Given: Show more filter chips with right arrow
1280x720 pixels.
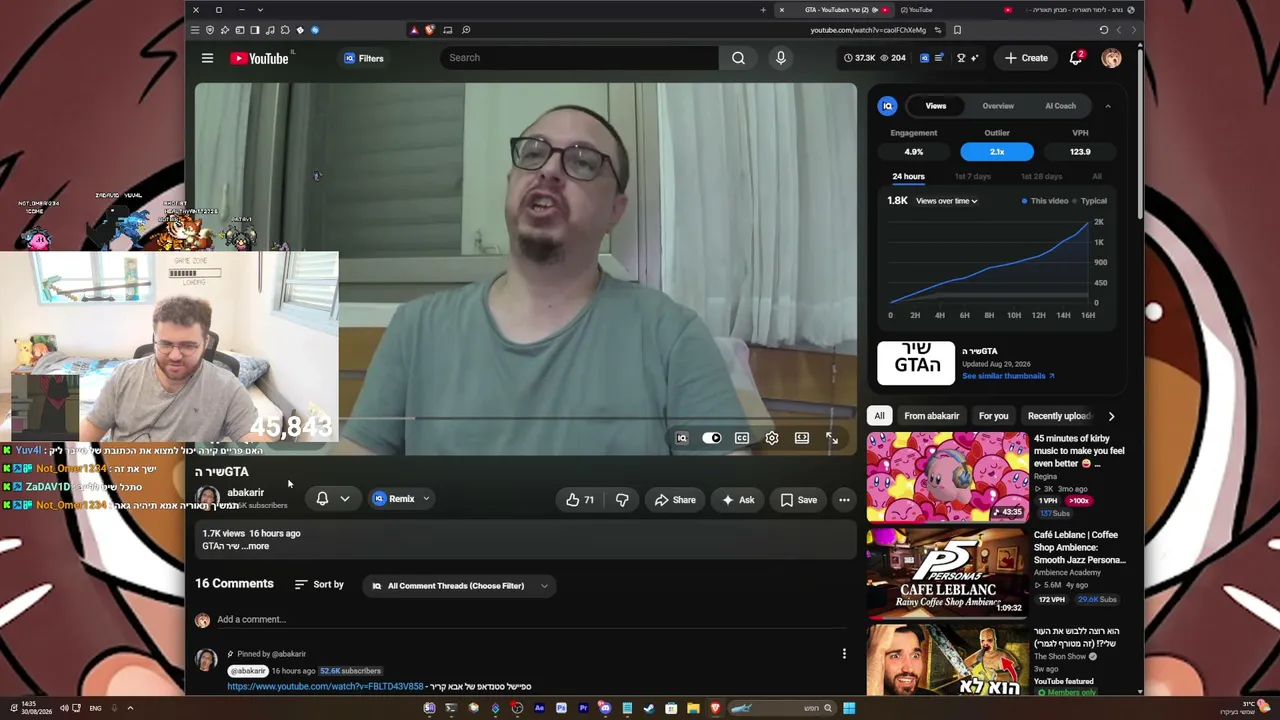Looking at the screenshot, I should (1111, 416).
